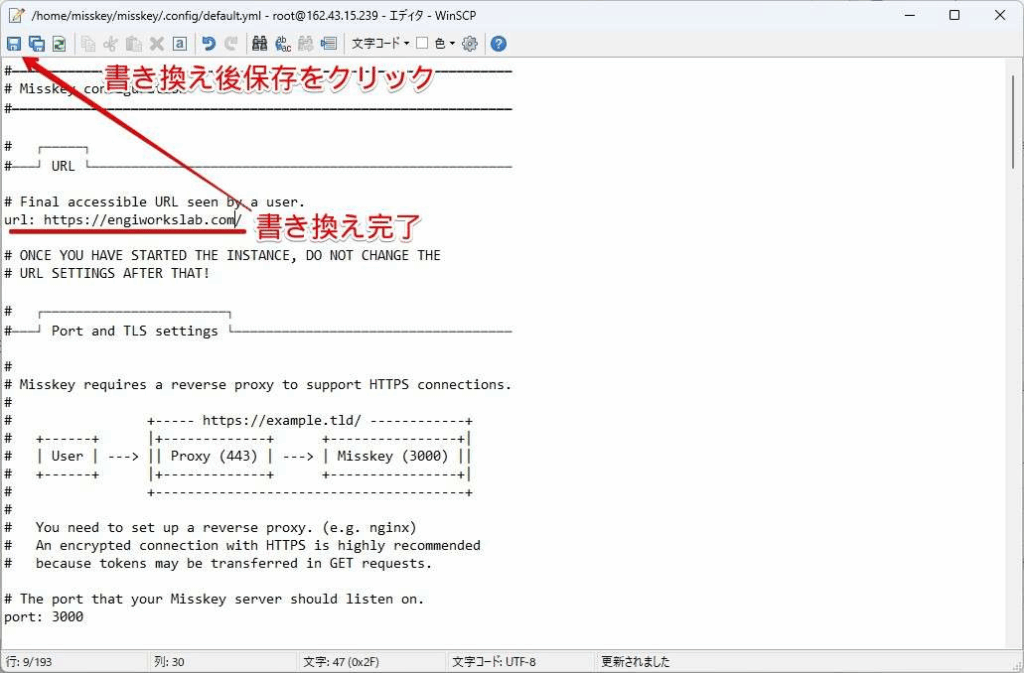Open the Replace text icon
The width and height of the screenshot is (1024, 673).
point(283,44)
